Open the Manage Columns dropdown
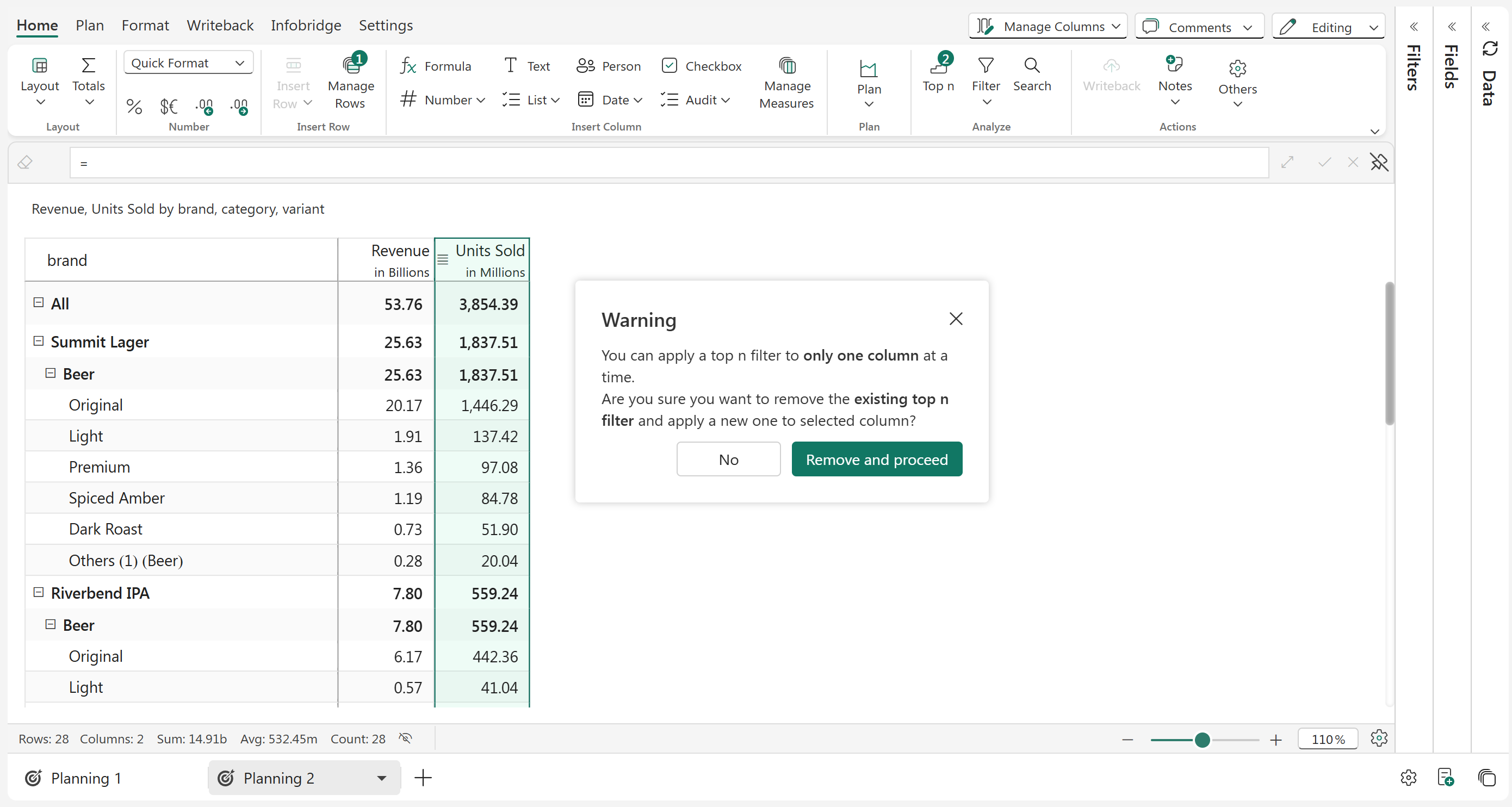Image resolution: width=1512 pixels, height=807 pixels. point(1048,27)
